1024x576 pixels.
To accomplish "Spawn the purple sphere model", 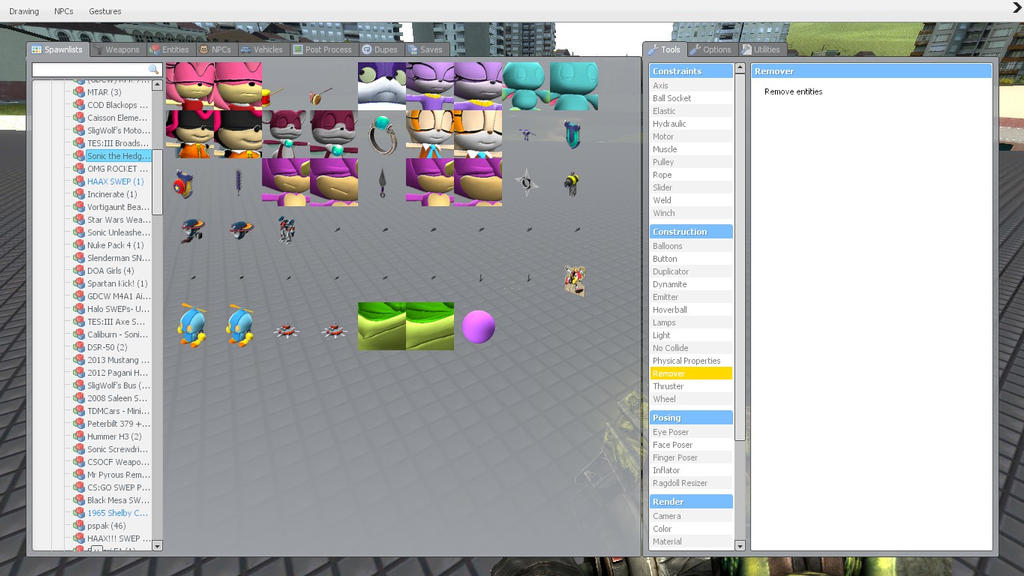I will pos(479,326).
